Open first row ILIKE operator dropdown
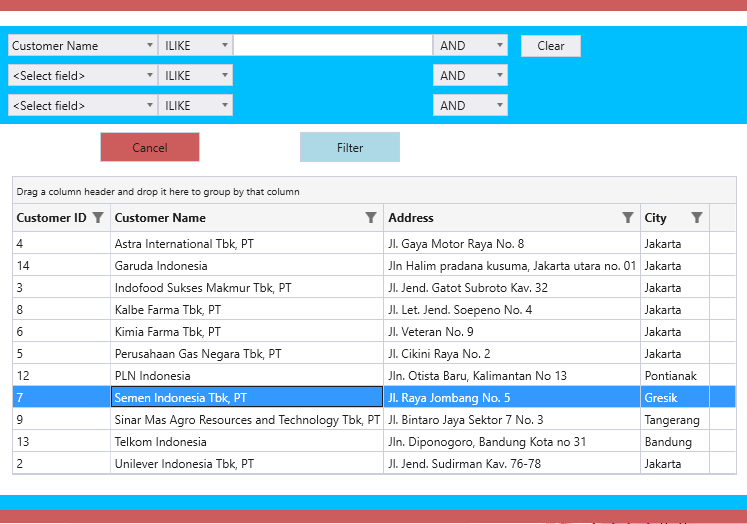Image resolution: width=747 pixels, height=524 pixels. coord(195,46)
